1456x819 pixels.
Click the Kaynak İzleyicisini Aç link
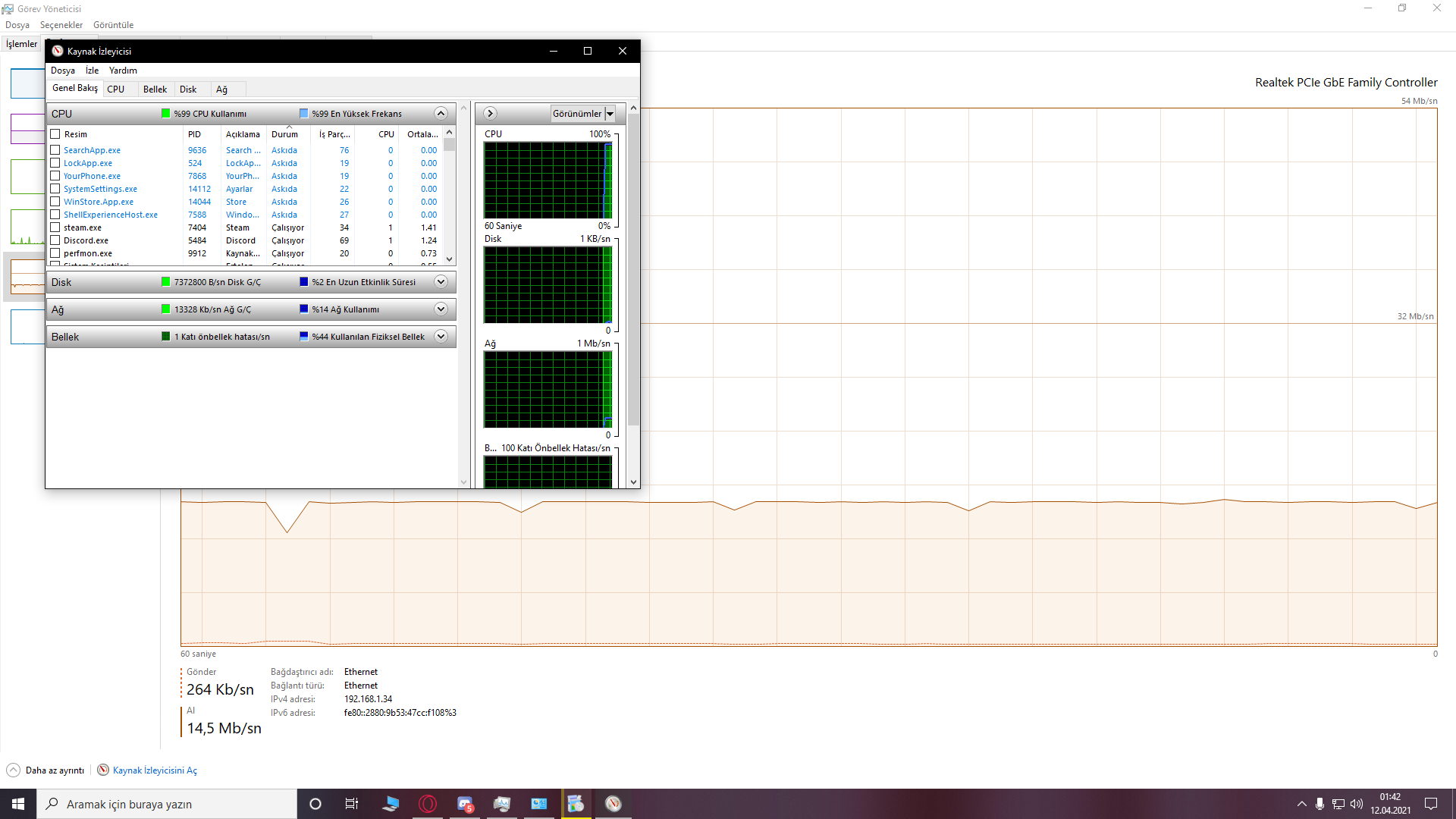coord(155,770)
